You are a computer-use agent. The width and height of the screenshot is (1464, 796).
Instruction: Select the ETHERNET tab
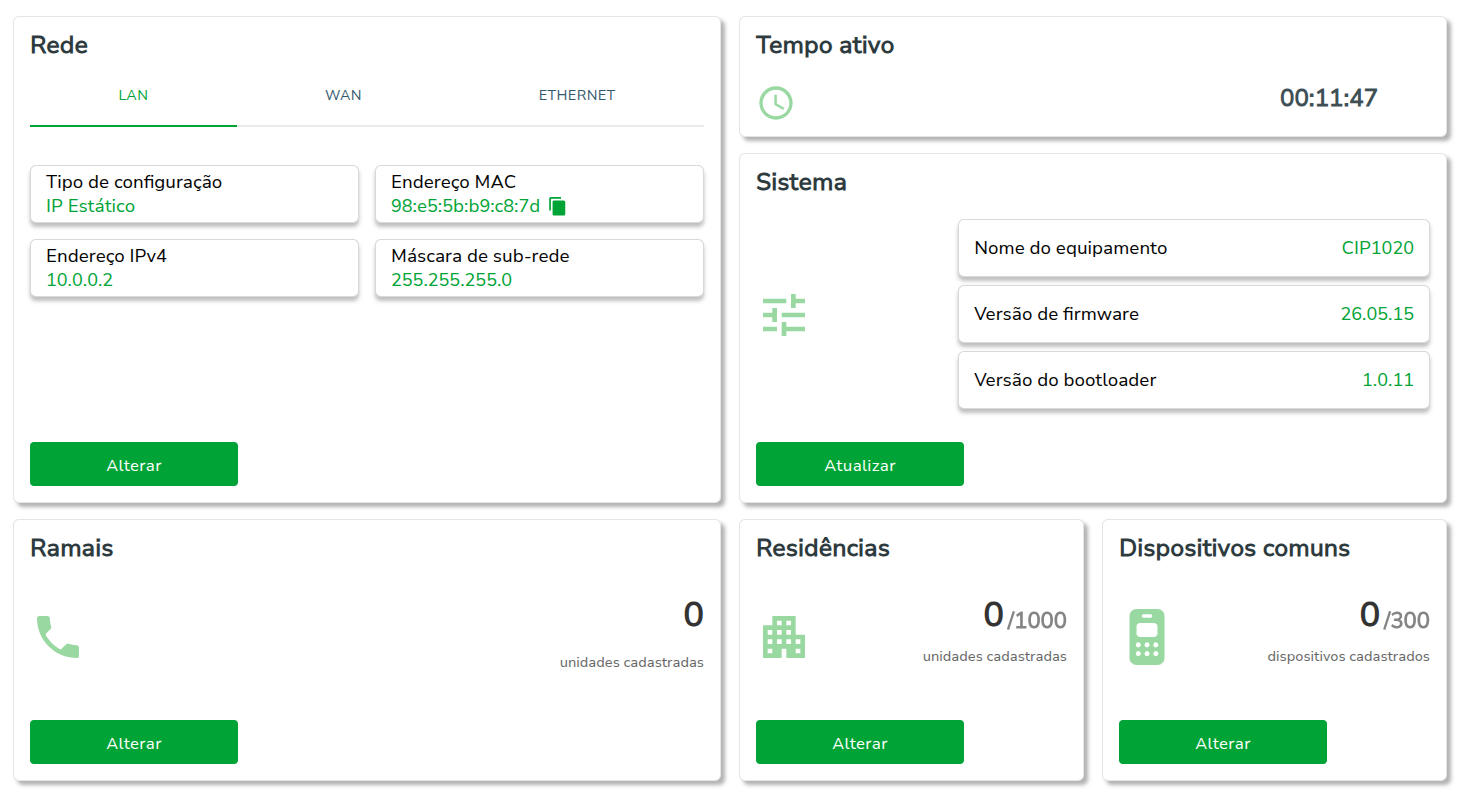[577, 96]
